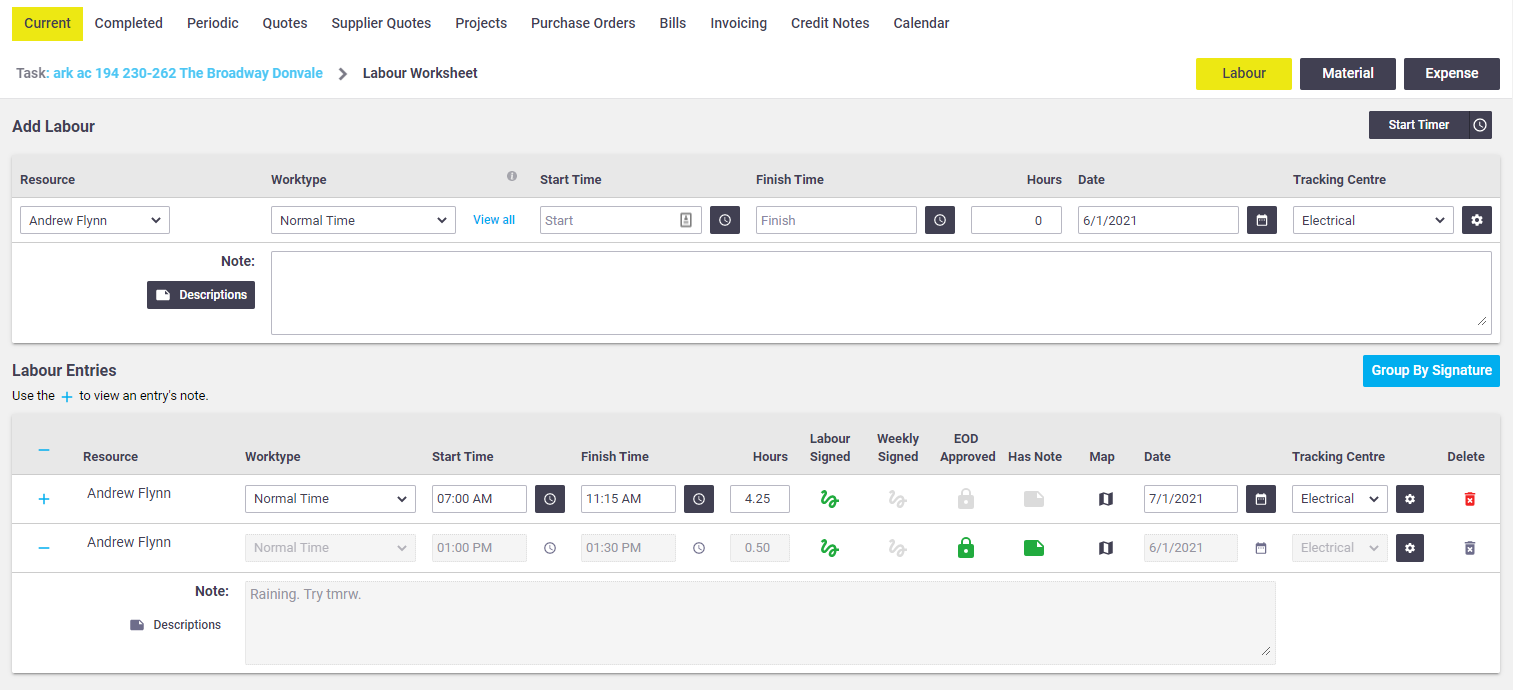The height and width of the screenshot is (690, 1513).
Task: Delete the 7/1/2021 labour entry
Action: (1469, 499)
